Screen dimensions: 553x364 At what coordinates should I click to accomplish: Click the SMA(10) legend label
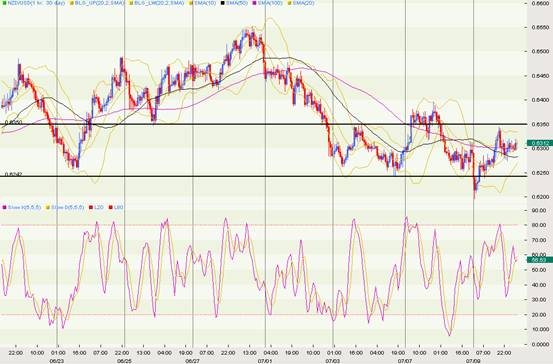tap(206, 3)
